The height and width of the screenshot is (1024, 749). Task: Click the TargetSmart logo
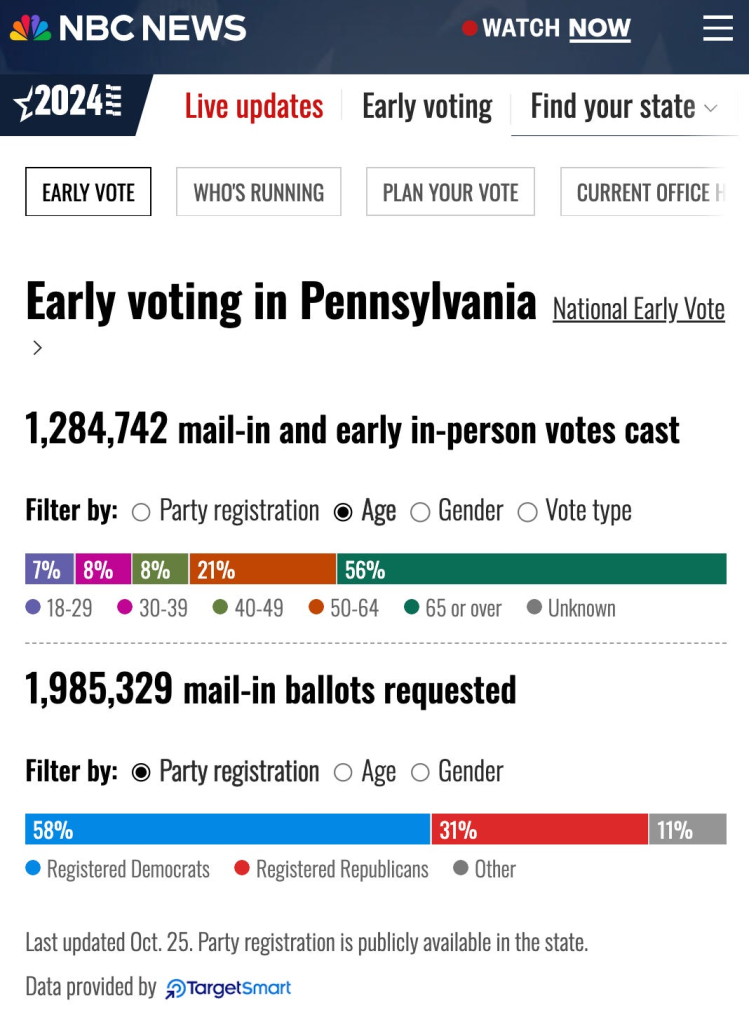[230, 987]
